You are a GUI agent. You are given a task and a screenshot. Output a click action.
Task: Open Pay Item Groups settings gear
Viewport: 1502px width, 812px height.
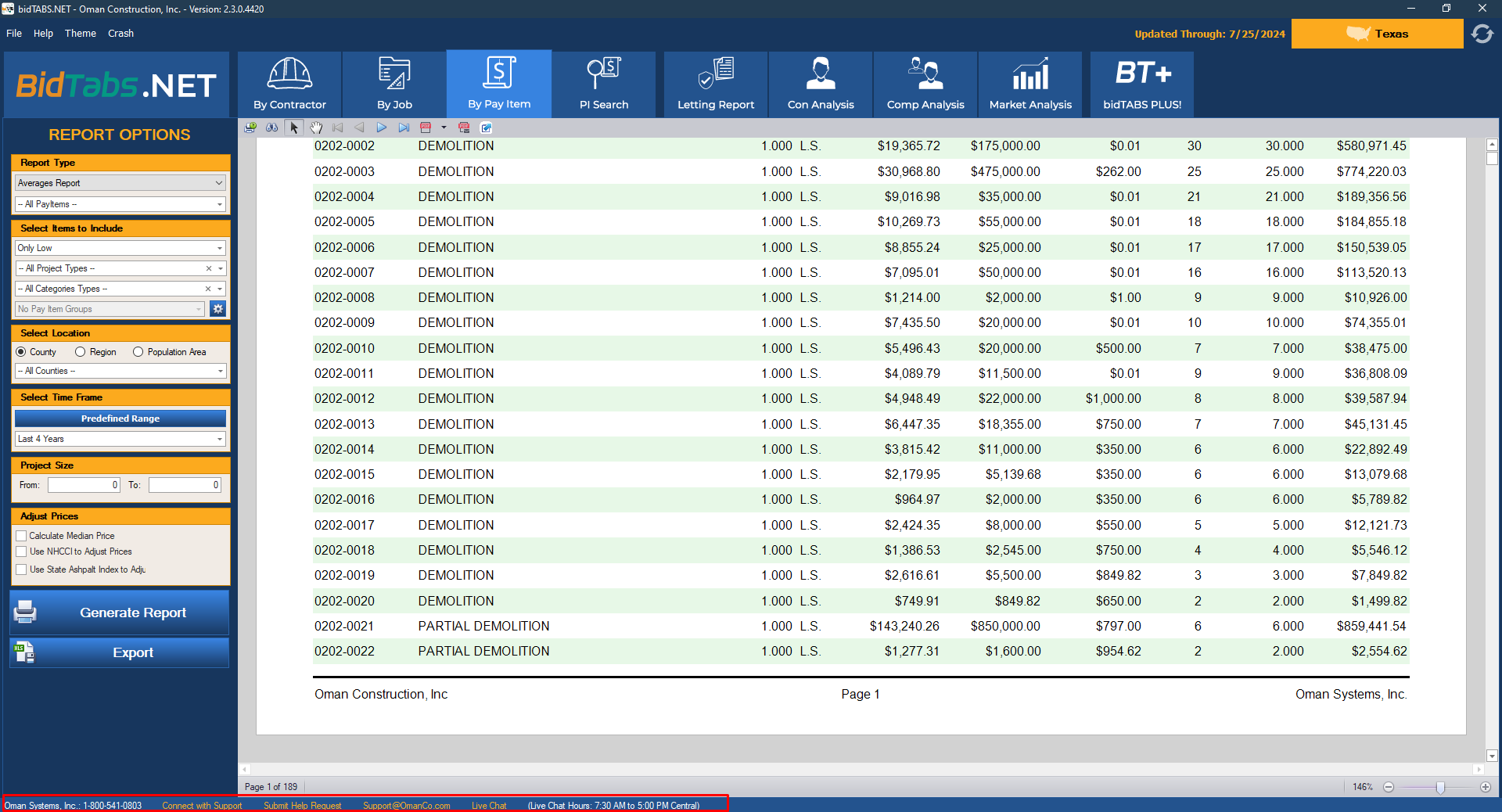[x=217, y=309]
